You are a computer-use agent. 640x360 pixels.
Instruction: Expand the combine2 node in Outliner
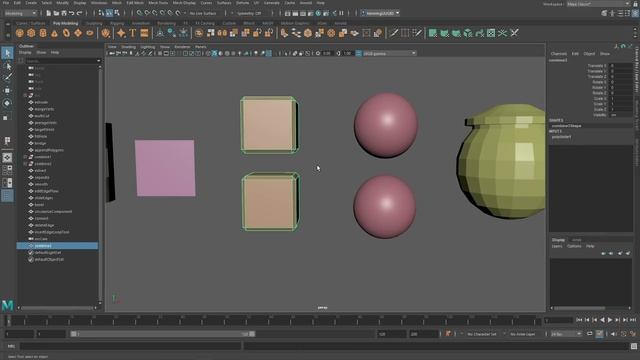(x=25, y=164)
